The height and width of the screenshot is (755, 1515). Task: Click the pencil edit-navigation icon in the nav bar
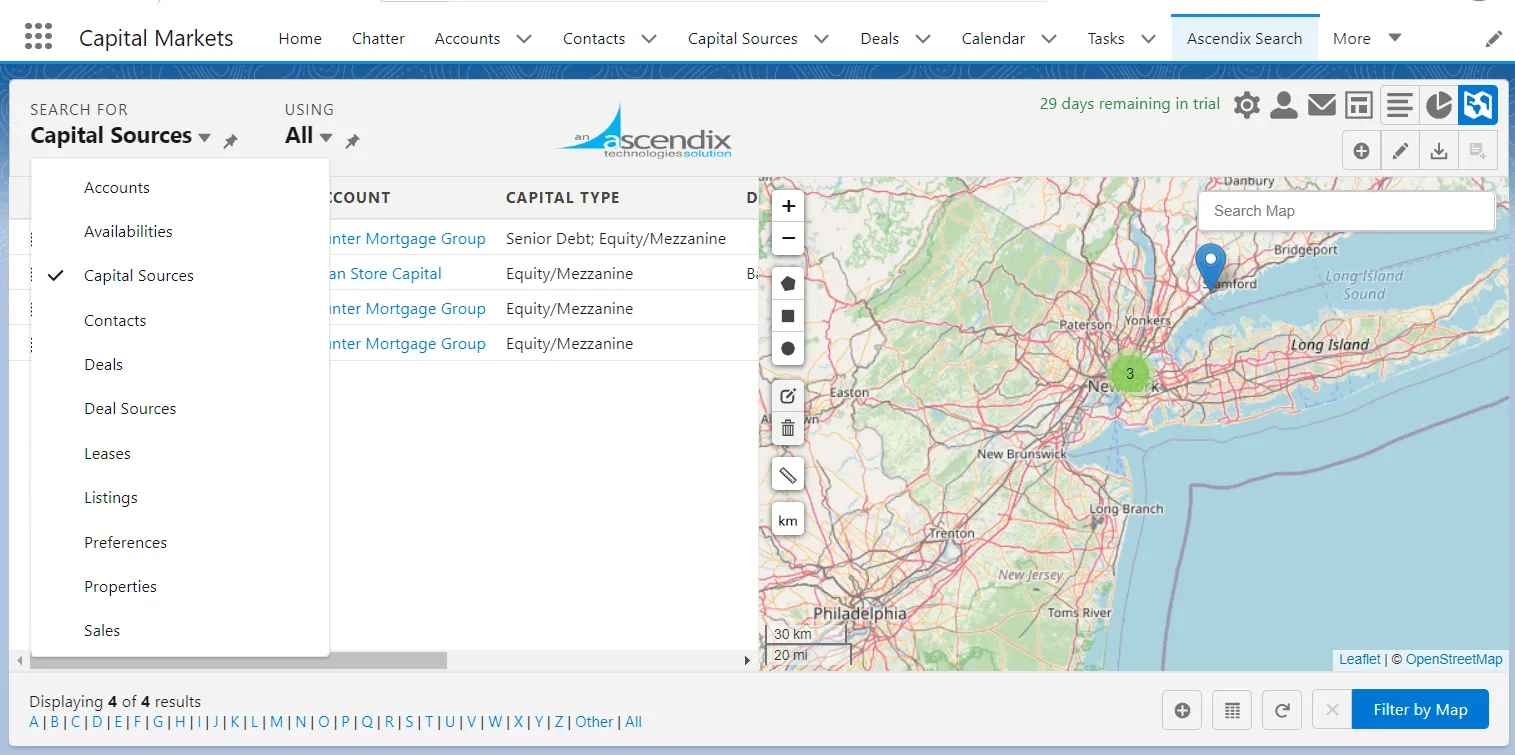click(x=1493, y=39)
